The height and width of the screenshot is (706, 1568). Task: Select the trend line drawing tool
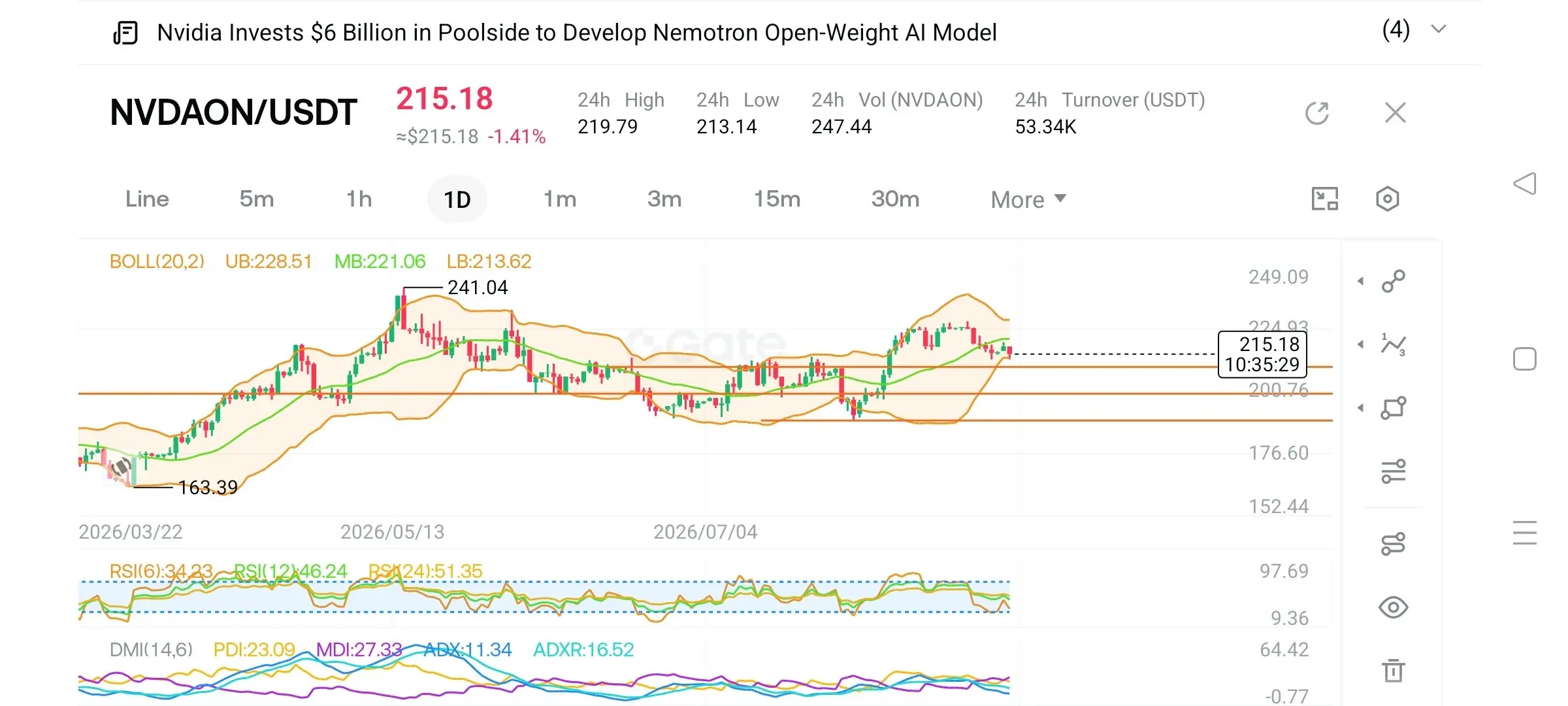click(1394, 281)
